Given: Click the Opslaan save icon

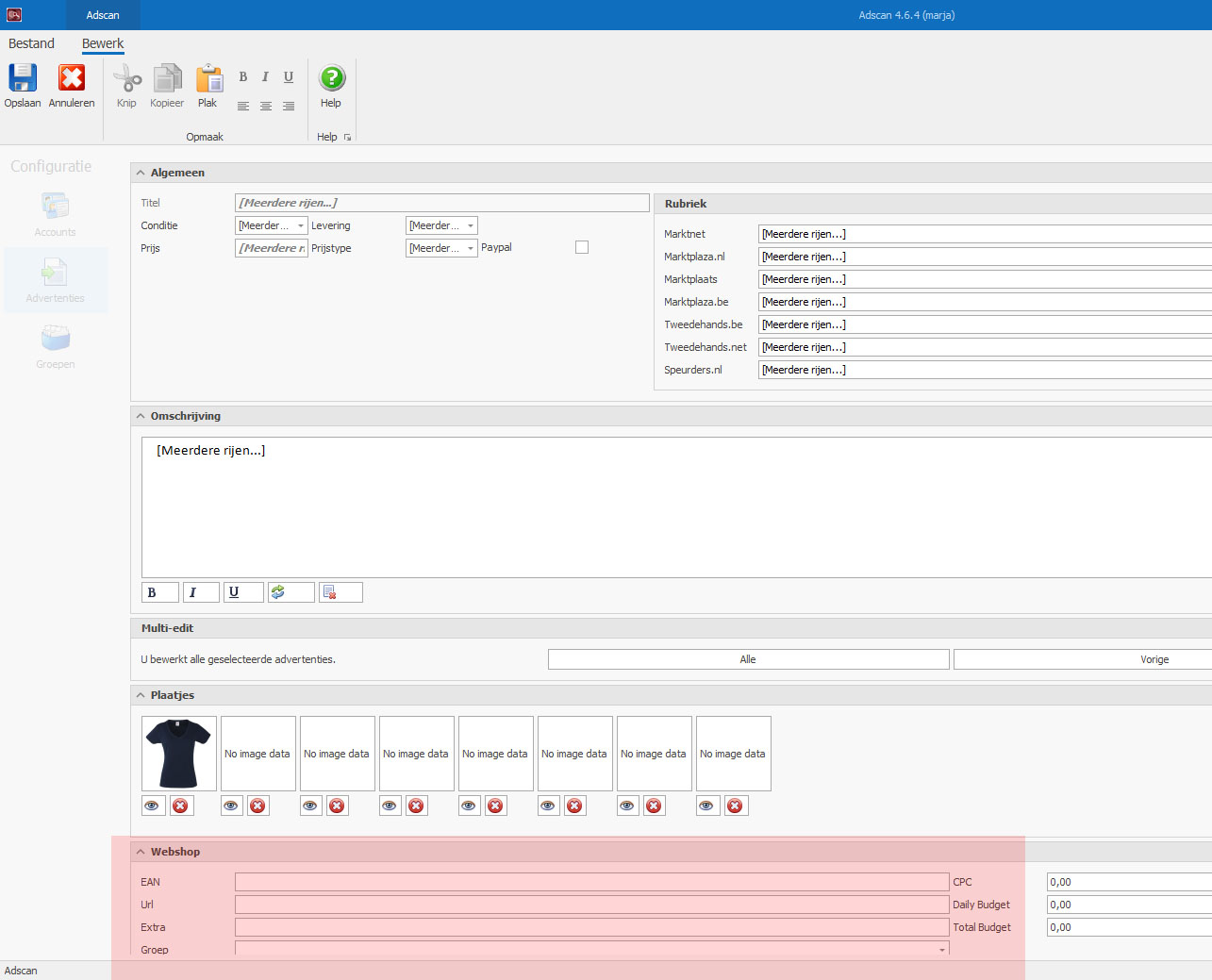Looking at the screenshot, I should 23,78.
